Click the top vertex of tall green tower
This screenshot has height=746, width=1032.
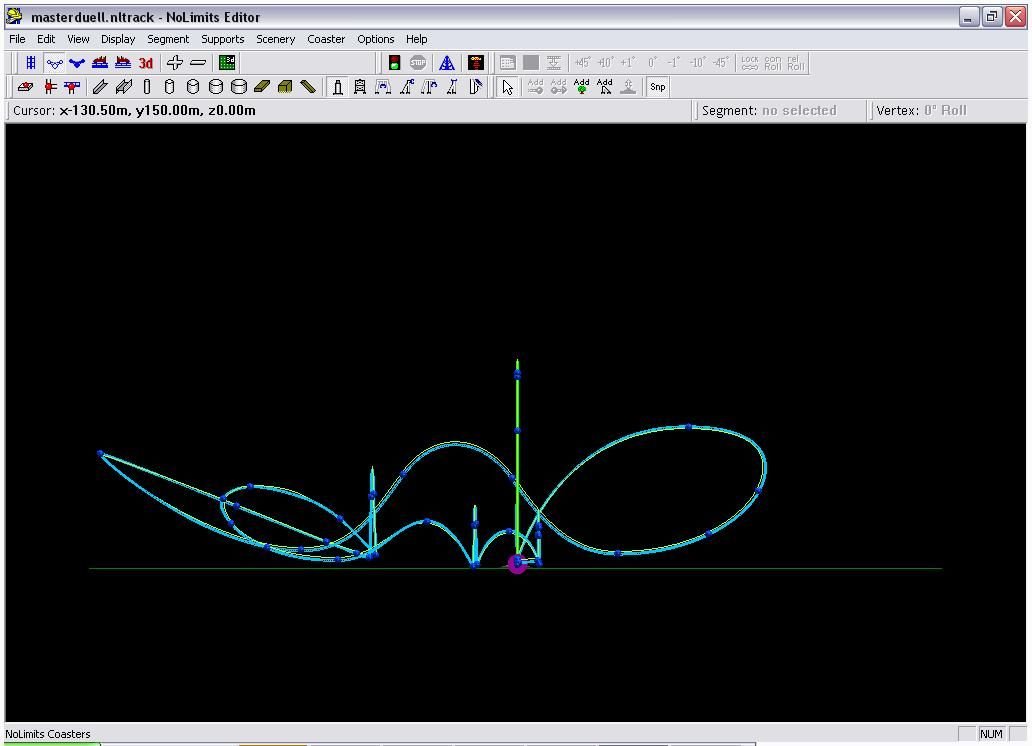(517, 374)
